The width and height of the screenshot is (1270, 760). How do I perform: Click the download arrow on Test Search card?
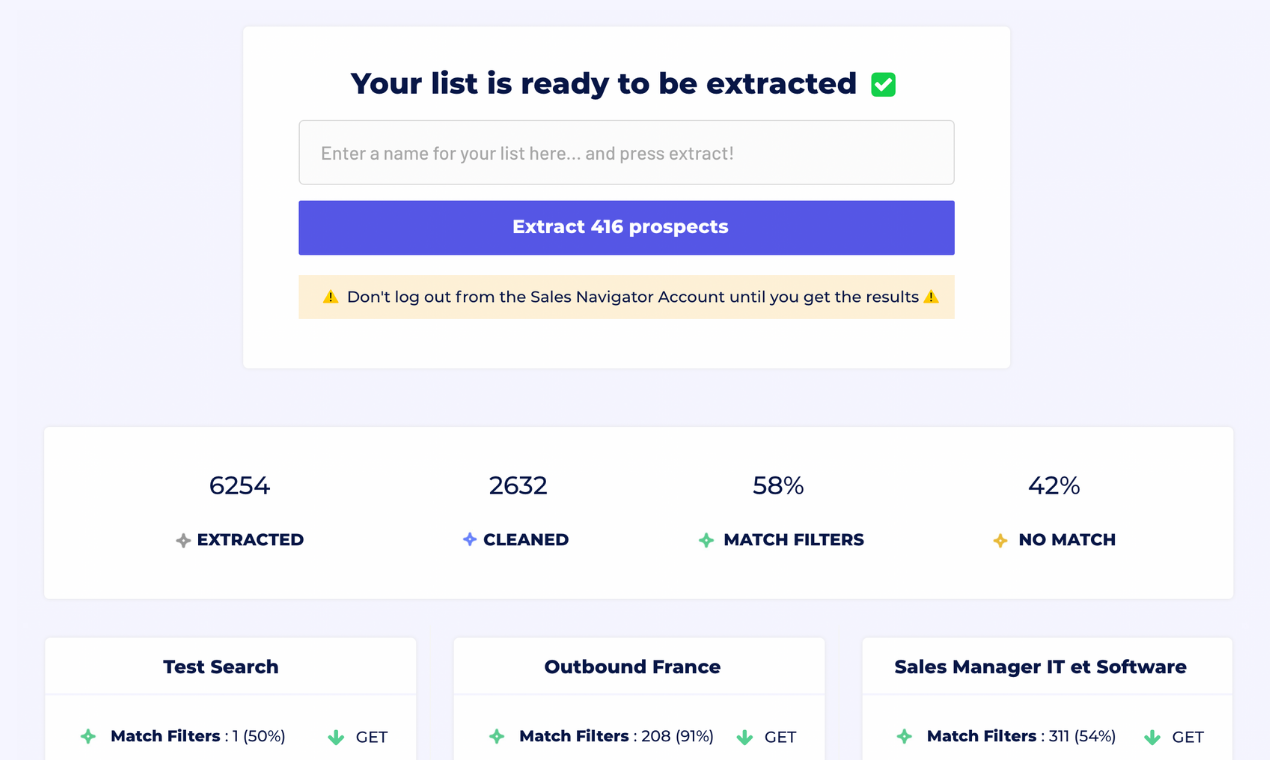pyautogui.click(x=335, y=736)
